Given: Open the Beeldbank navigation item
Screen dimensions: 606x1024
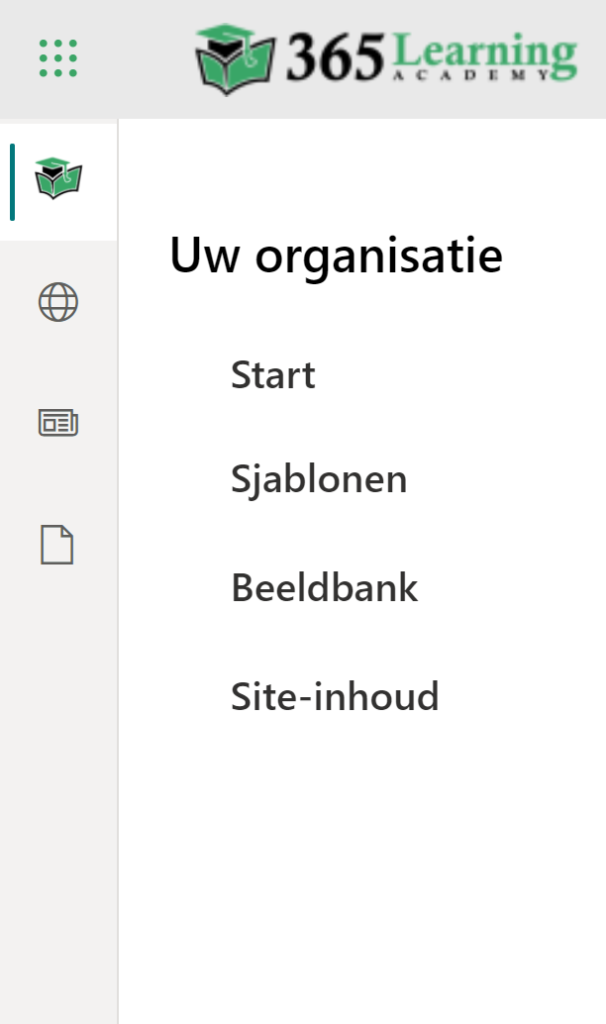Looking at the screenshot, I should tap(324, 587).
